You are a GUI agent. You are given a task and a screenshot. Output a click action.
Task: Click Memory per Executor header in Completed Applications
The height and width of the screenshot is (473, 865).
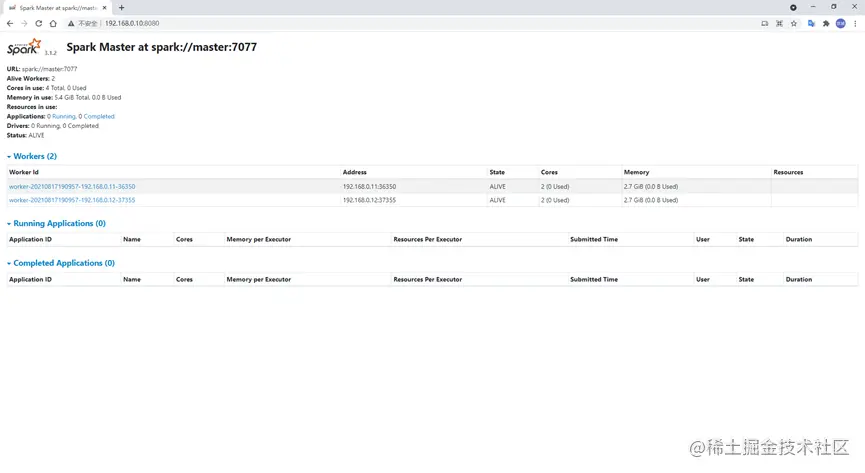point(259,279)
